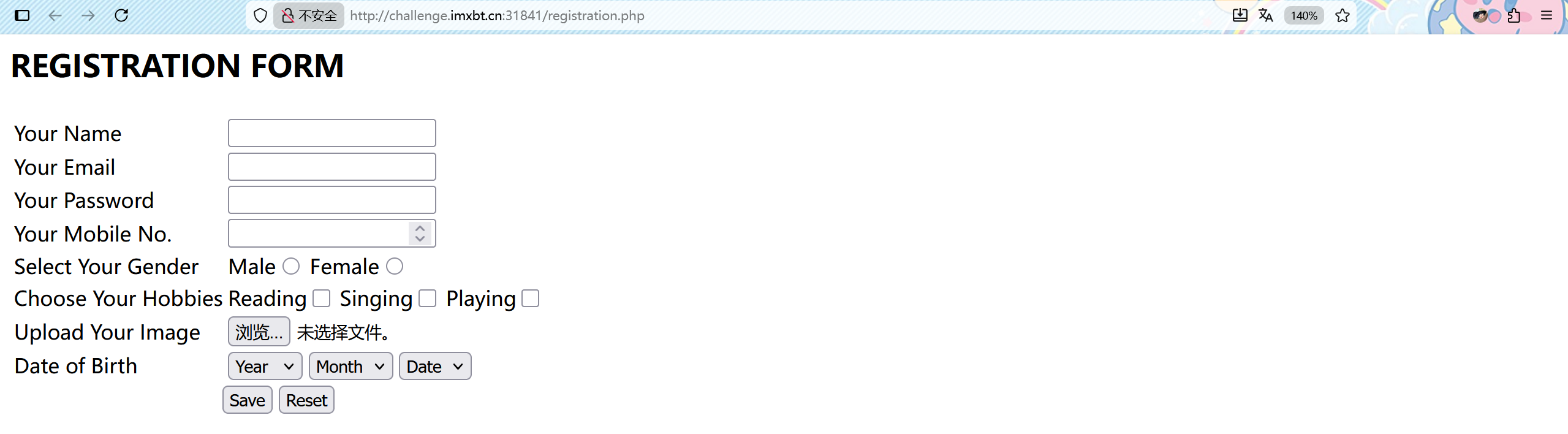The height and width of the screenshot is (434, 1568).
Task: Expand the Year dropdown
Action: [x=265, y=366]
